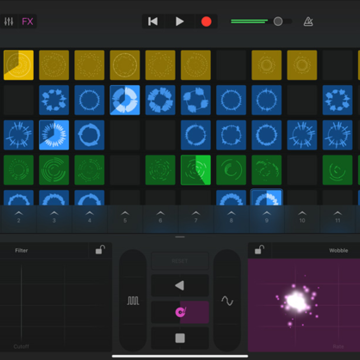Open the Wobble effect name selector
360x360 pixels.
[x=338, y=250]
